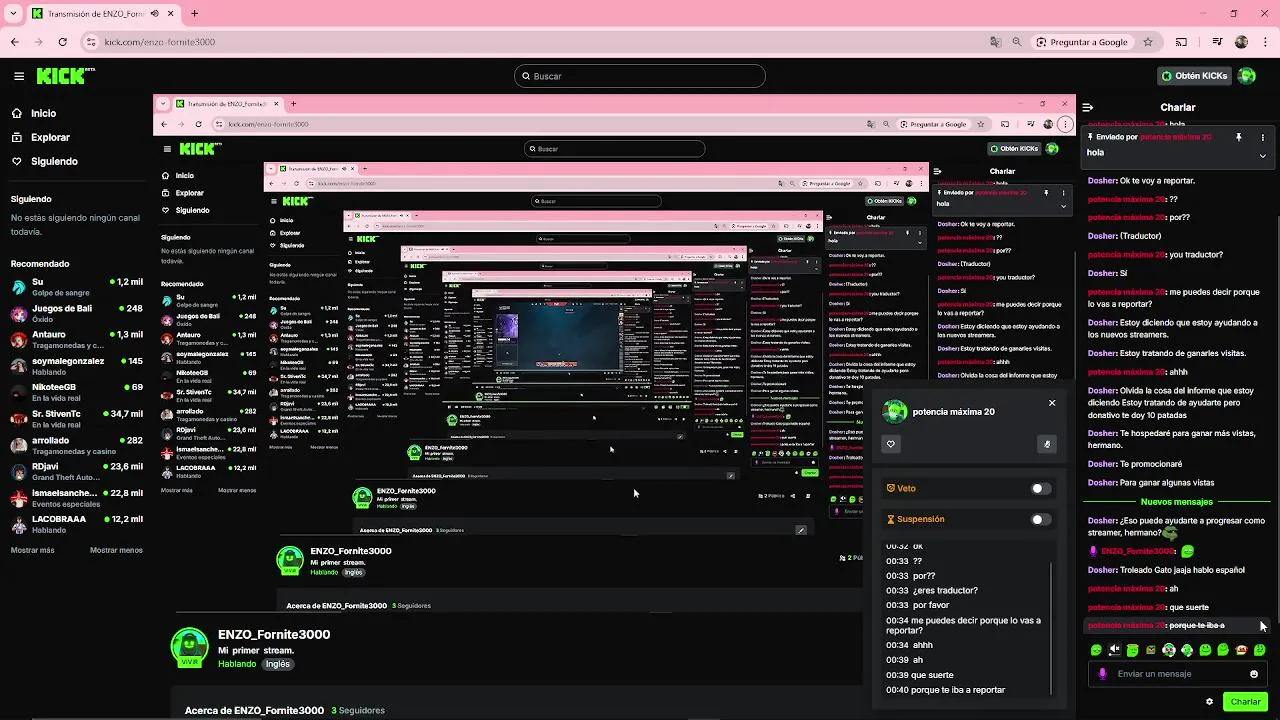Image resolution: width=1280 pixels, height=720 pixels.
Task: Click the Dosher name beside 'Te promocionaré'
Action: point(1102,464)
